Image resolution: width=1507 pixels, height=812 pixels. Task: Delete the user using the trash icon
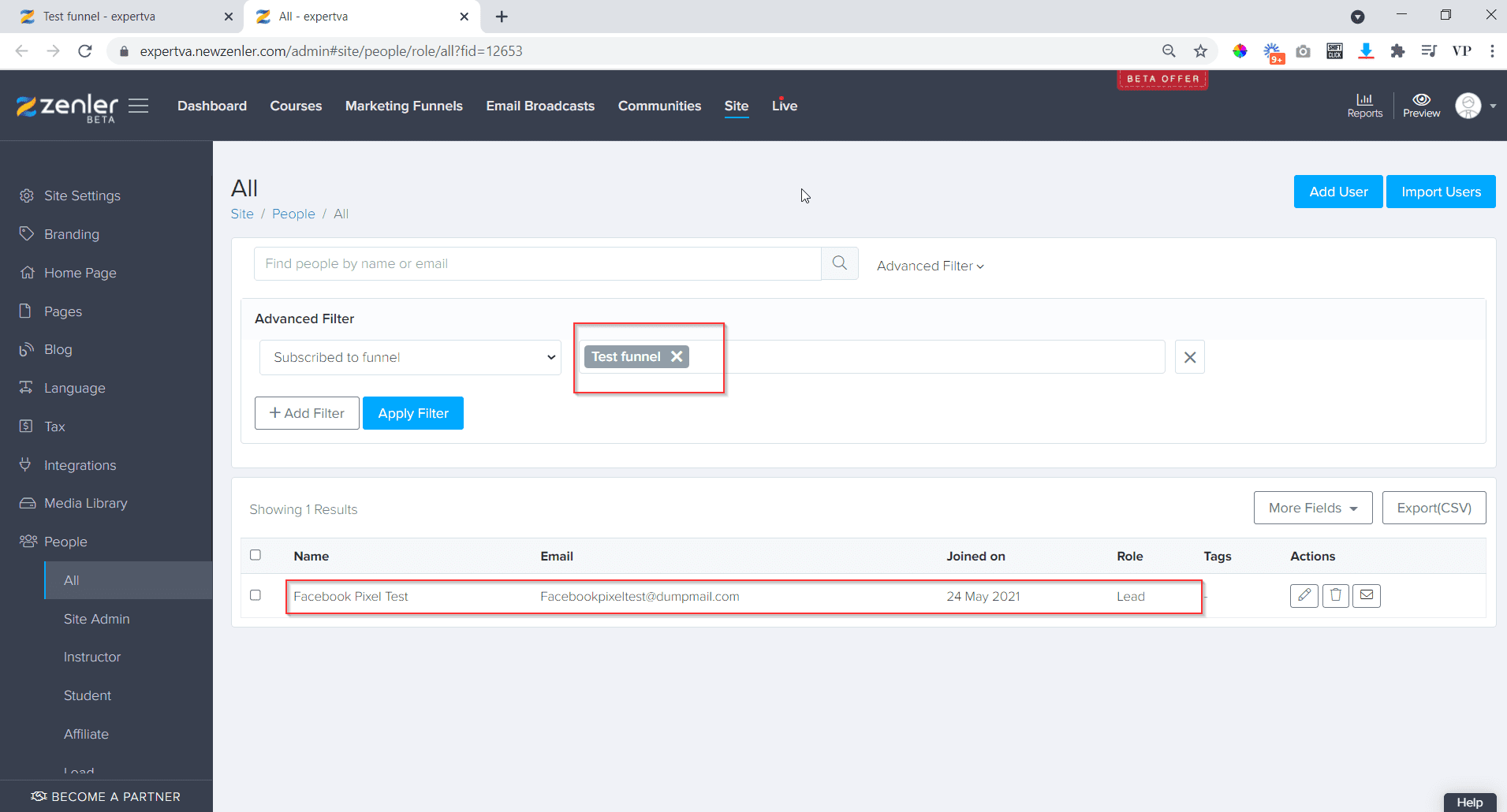tap(1335, 595)
